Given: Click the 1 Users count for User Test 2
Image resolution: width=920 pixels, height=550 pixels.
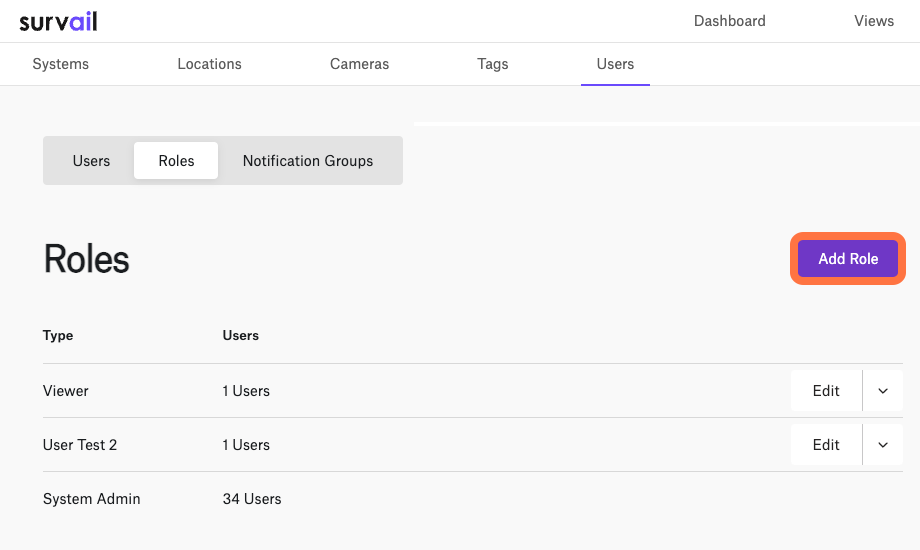Looking at the screenshot, I should tap(246, 445).
